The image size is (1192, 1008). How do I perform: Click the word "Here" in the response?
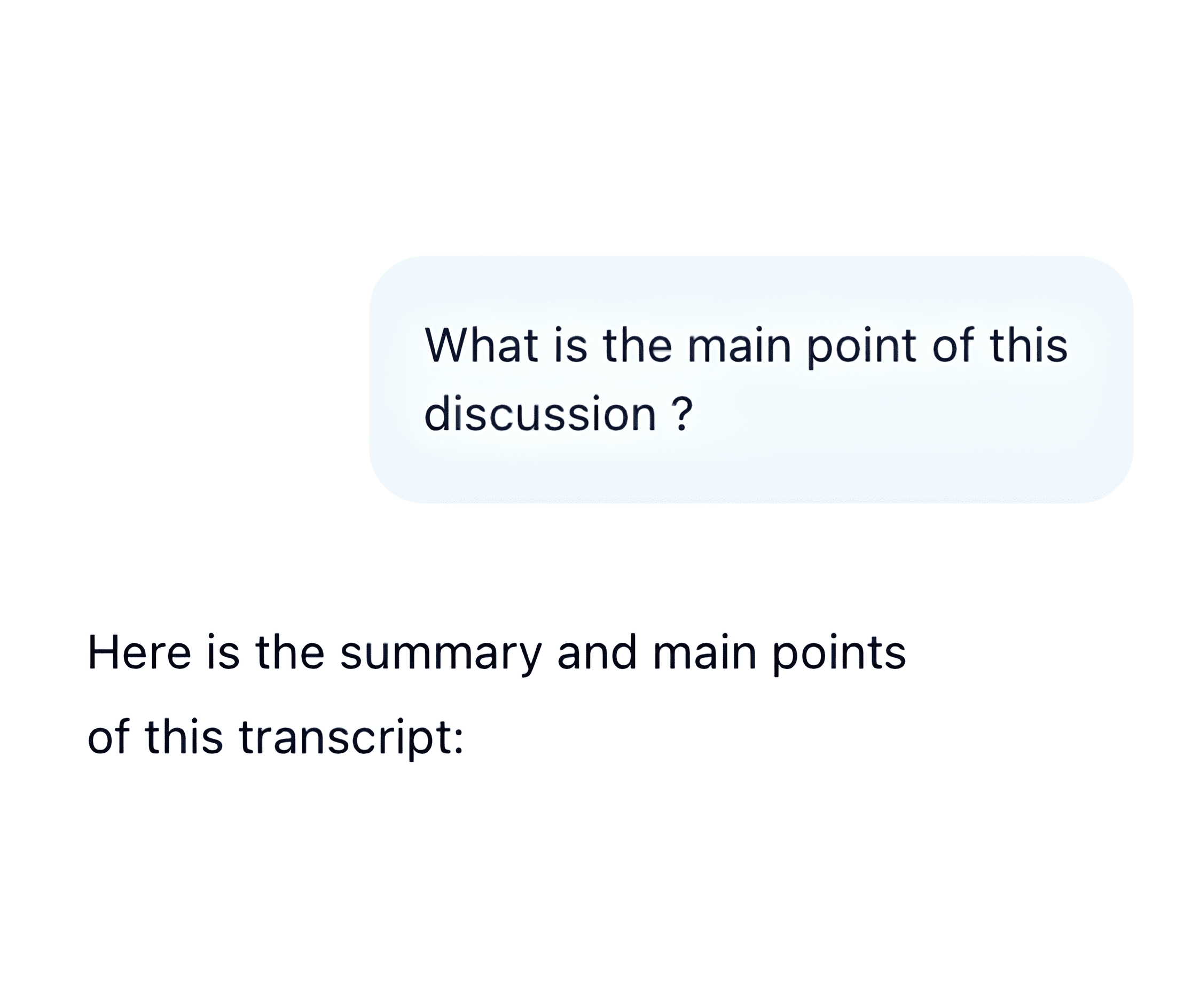click(139, 652)
